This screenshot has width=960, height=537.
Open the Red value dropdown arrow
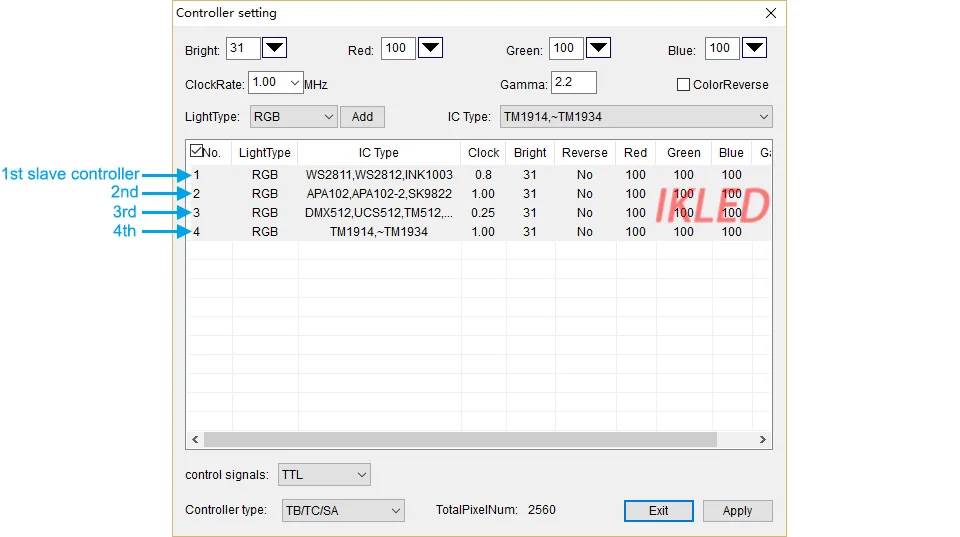point(430,48)
